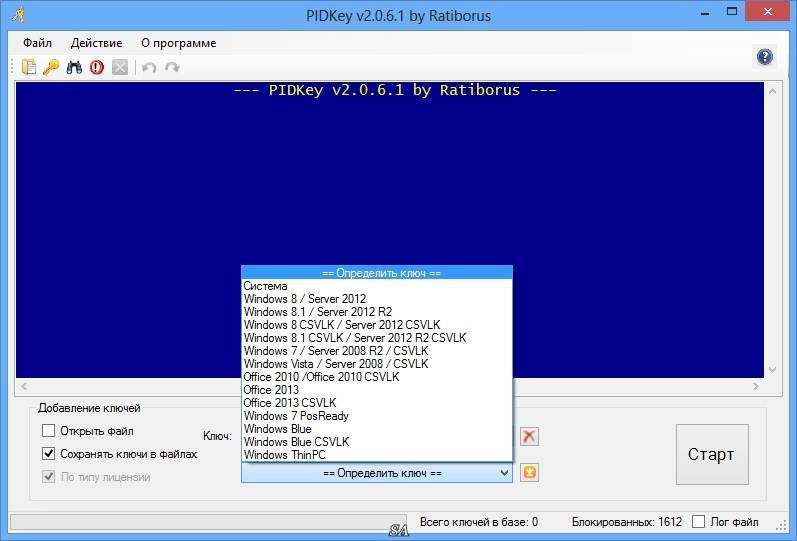The width and height of the screenshot is (797, 541).
Task: Enable the Открыть файл checkbox
Action: click(x=48, y=431)
